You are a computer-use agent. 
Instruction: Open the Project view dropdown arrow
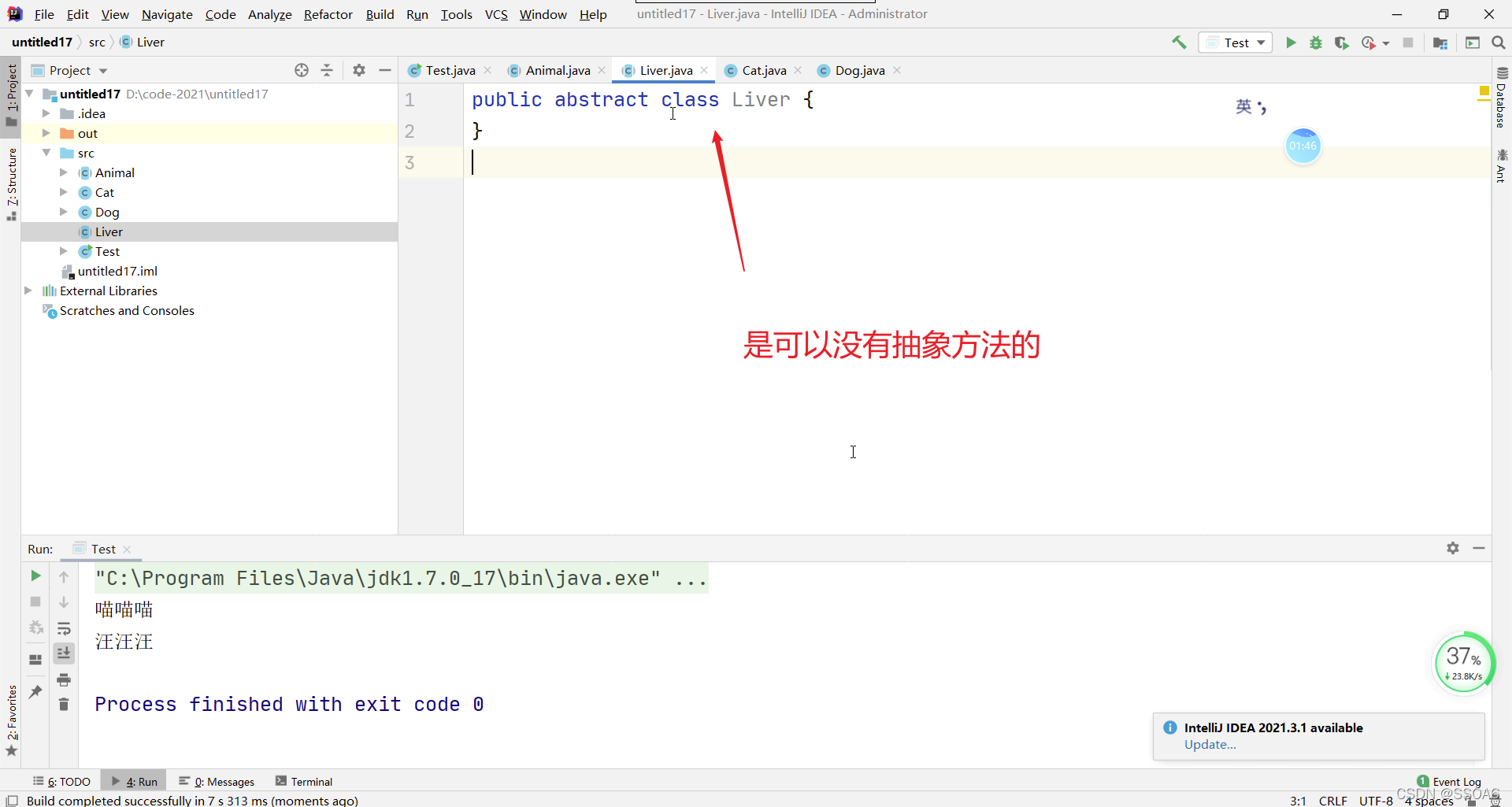point(103,71)
